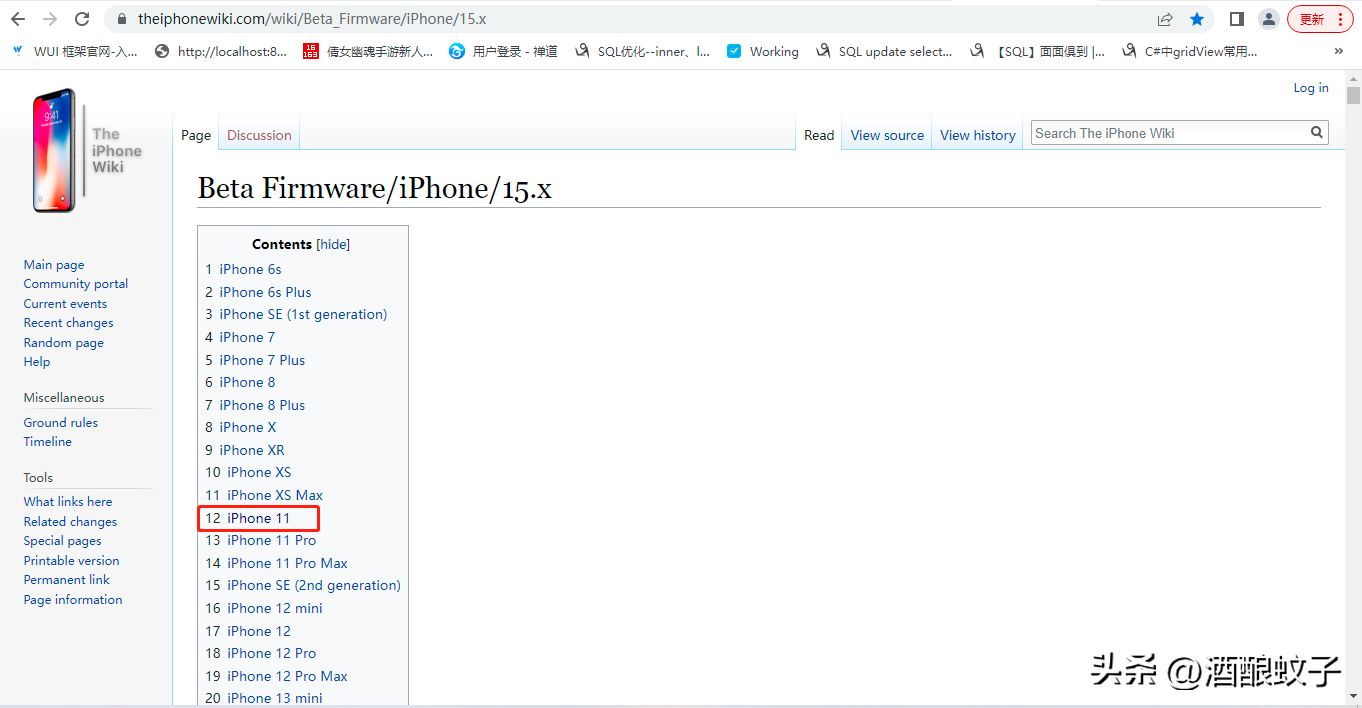Focus the Search The iPhone Wiki field
The height and width of the screenshot is (708, 1362).
point(1169,133)
